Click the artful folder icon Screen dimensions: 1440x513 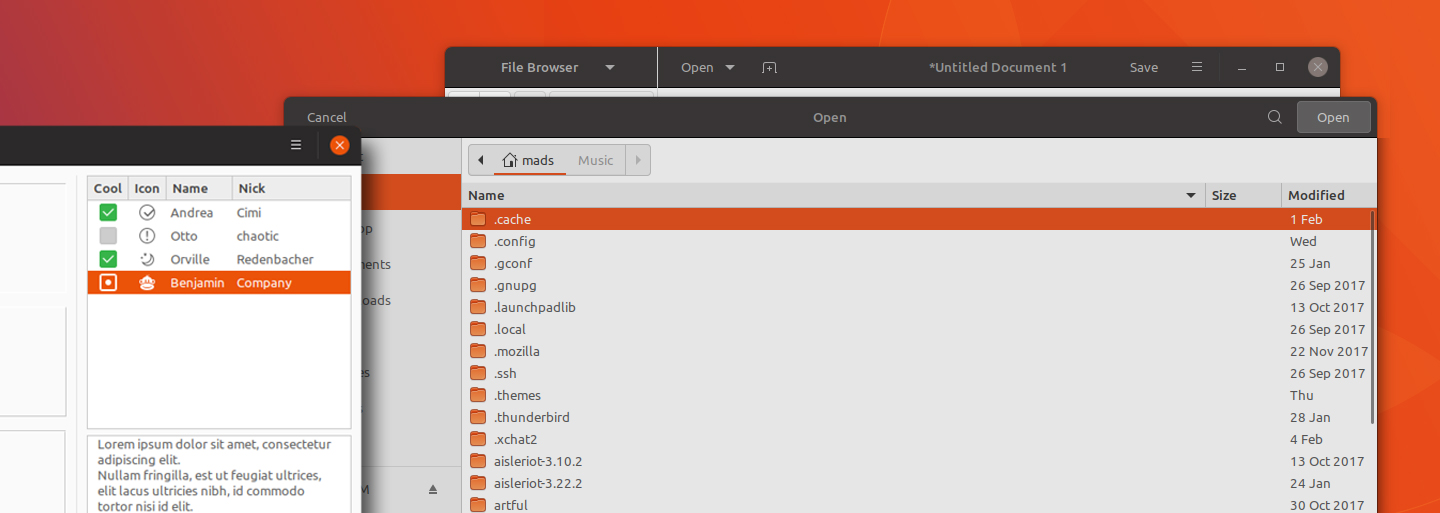point(478,505)
